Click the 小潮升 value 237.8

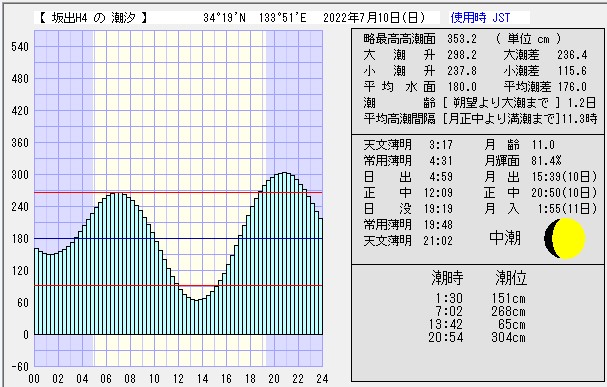[x=462, y=71]
